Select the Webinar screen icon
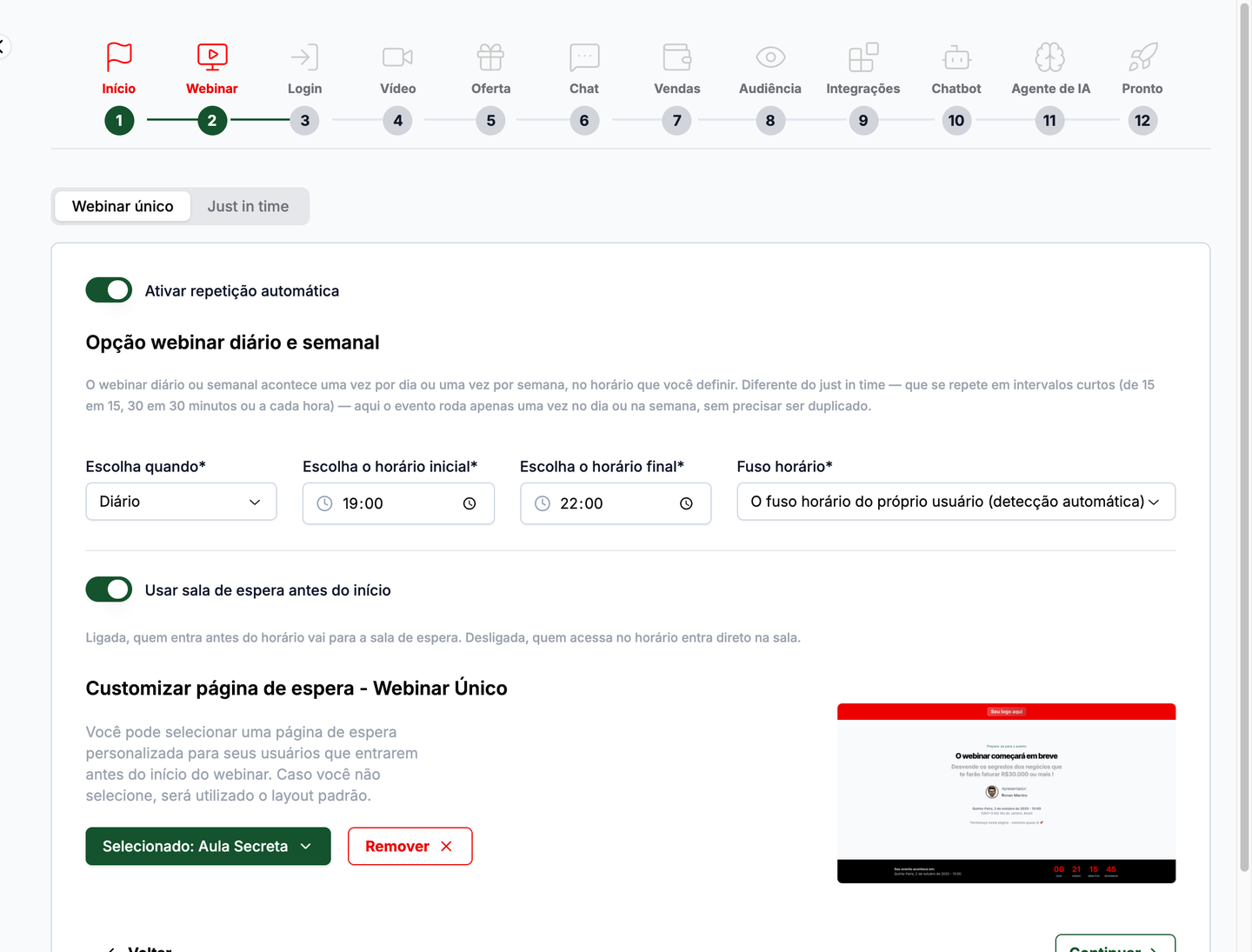Screen dimensions: 1252x952 pos(212,57)
